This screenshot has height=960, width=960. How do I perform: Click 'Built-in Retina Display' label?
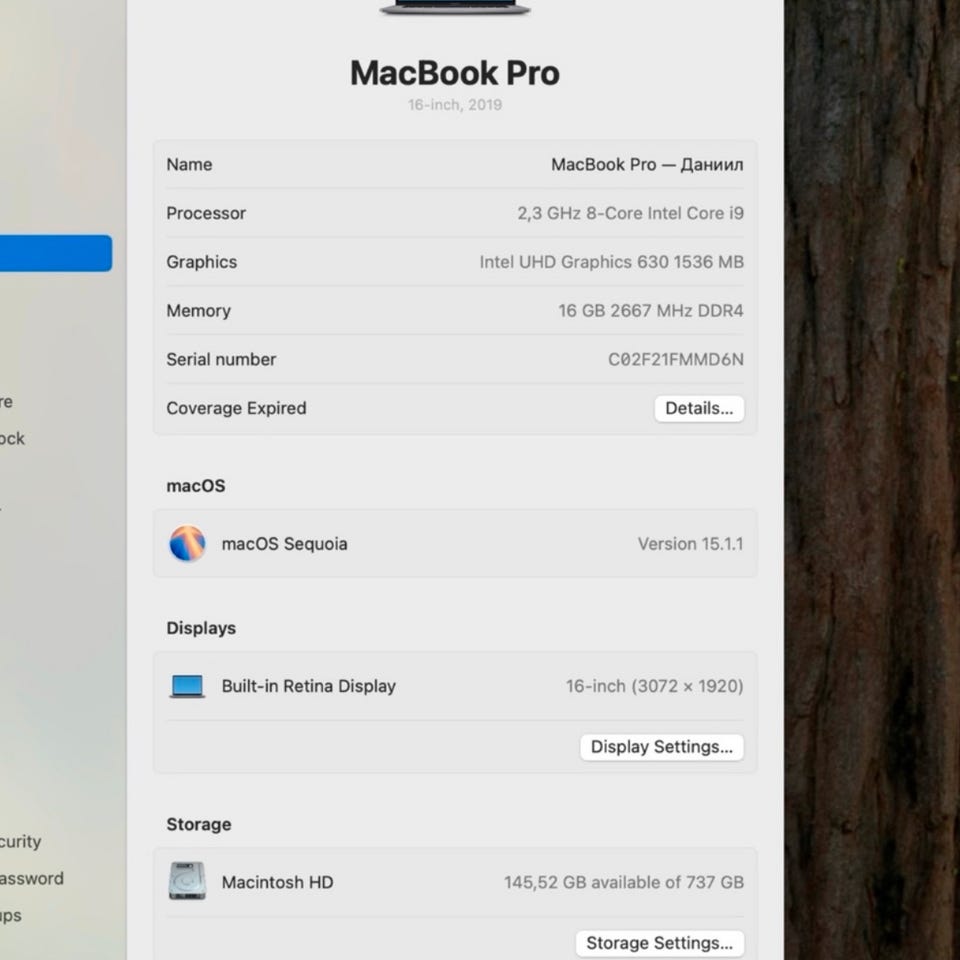pyautogui.click(x=309, y=686)
